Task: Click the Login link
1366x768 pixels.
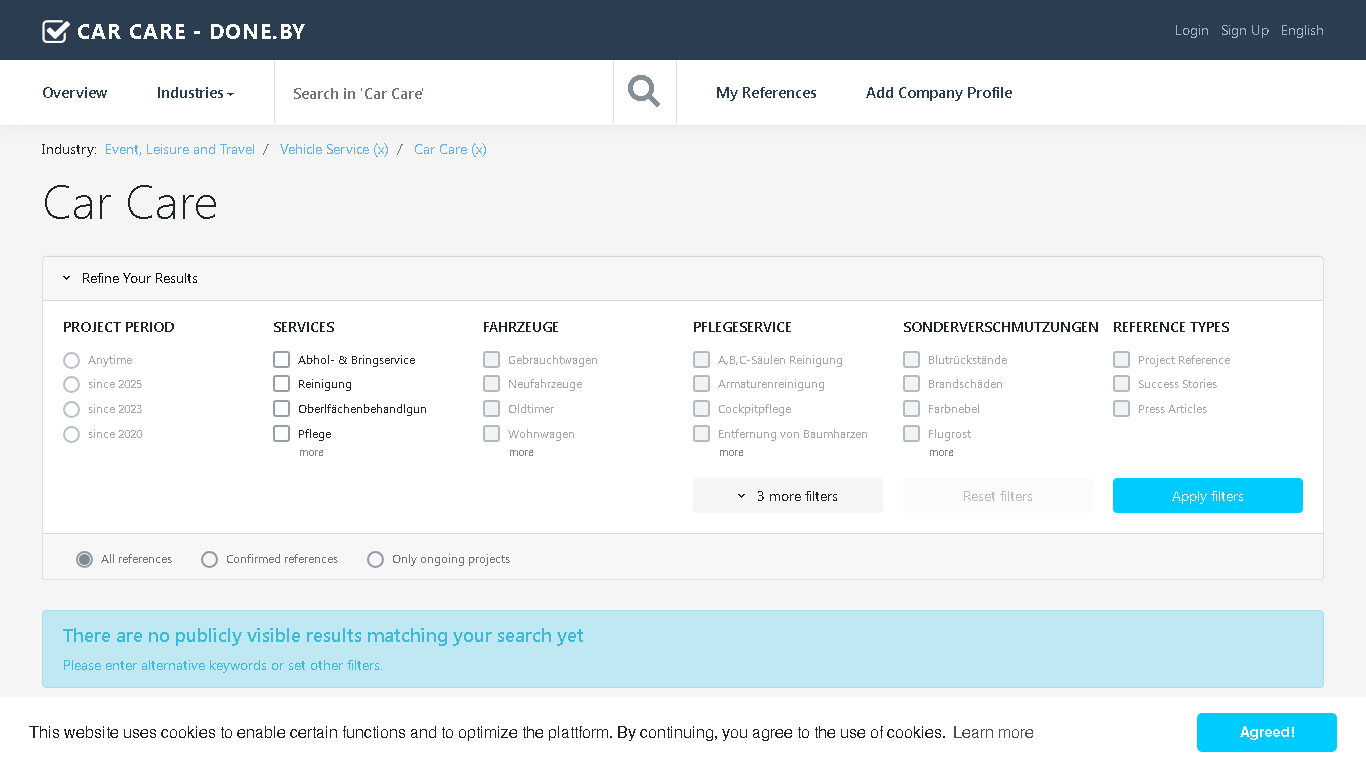Action: click(x=1191, y=30)
